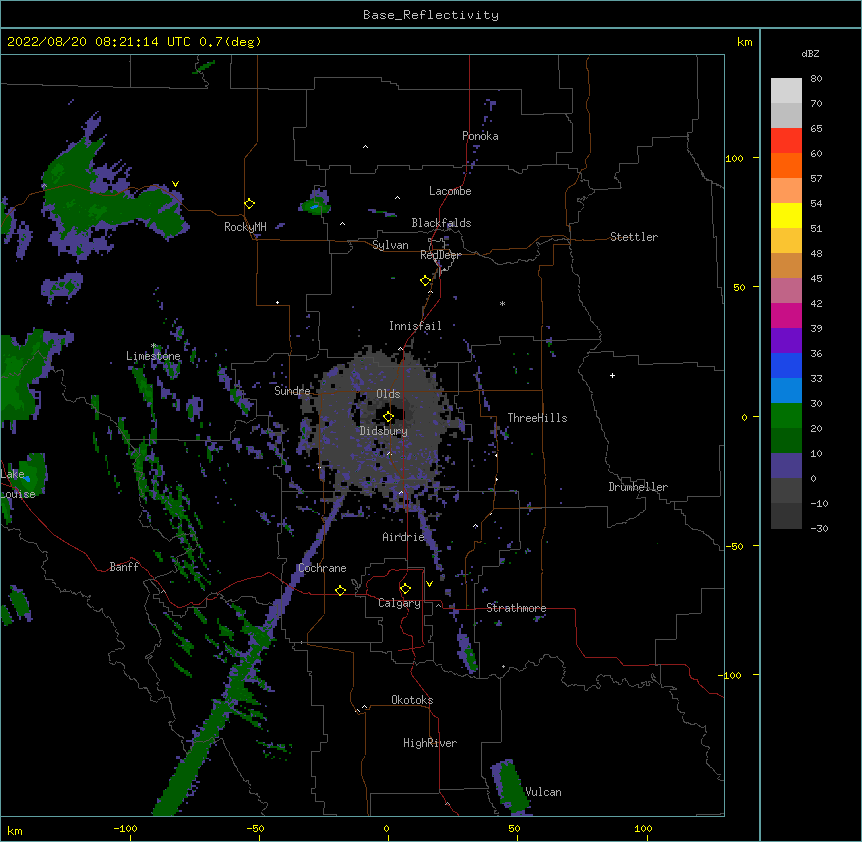This screenshot has width=862, height=842.
Task: Select the Banff label
Action: (x=124, y=567)
